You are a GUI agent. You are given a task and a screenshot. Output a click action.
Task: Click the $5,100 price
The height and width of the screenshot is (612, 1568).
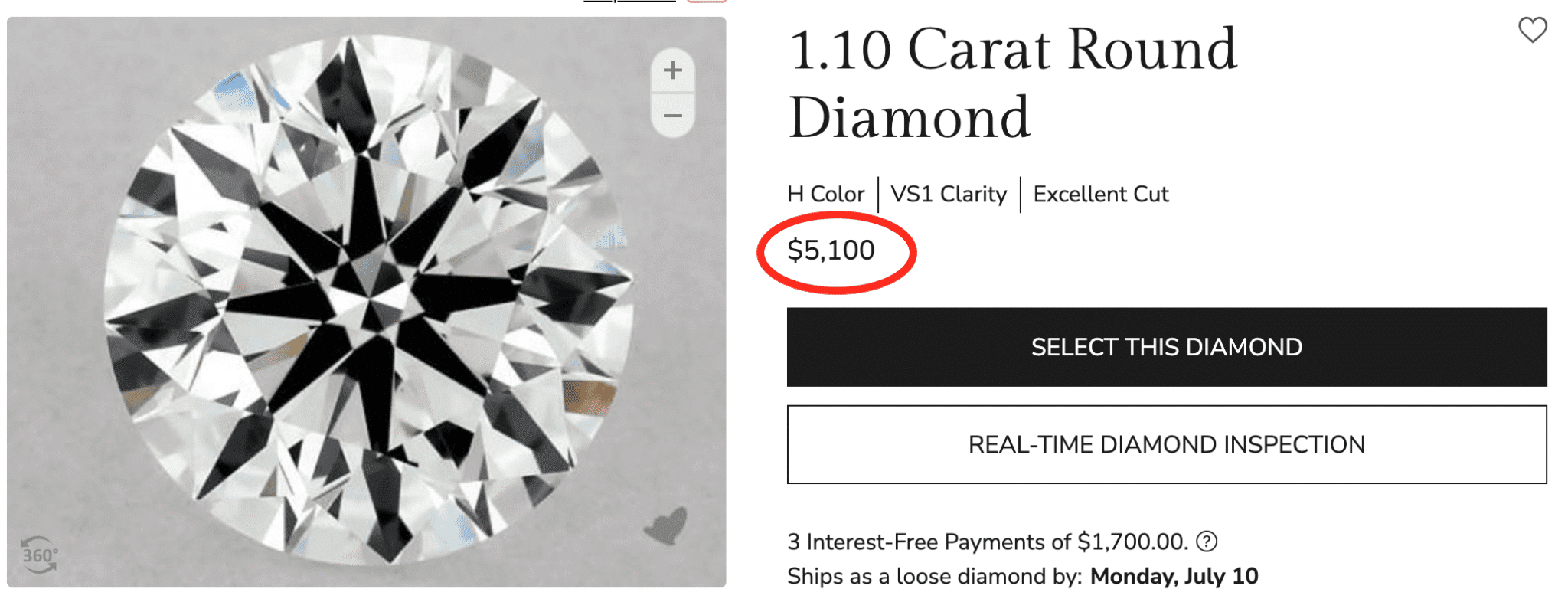pos(831,250)
